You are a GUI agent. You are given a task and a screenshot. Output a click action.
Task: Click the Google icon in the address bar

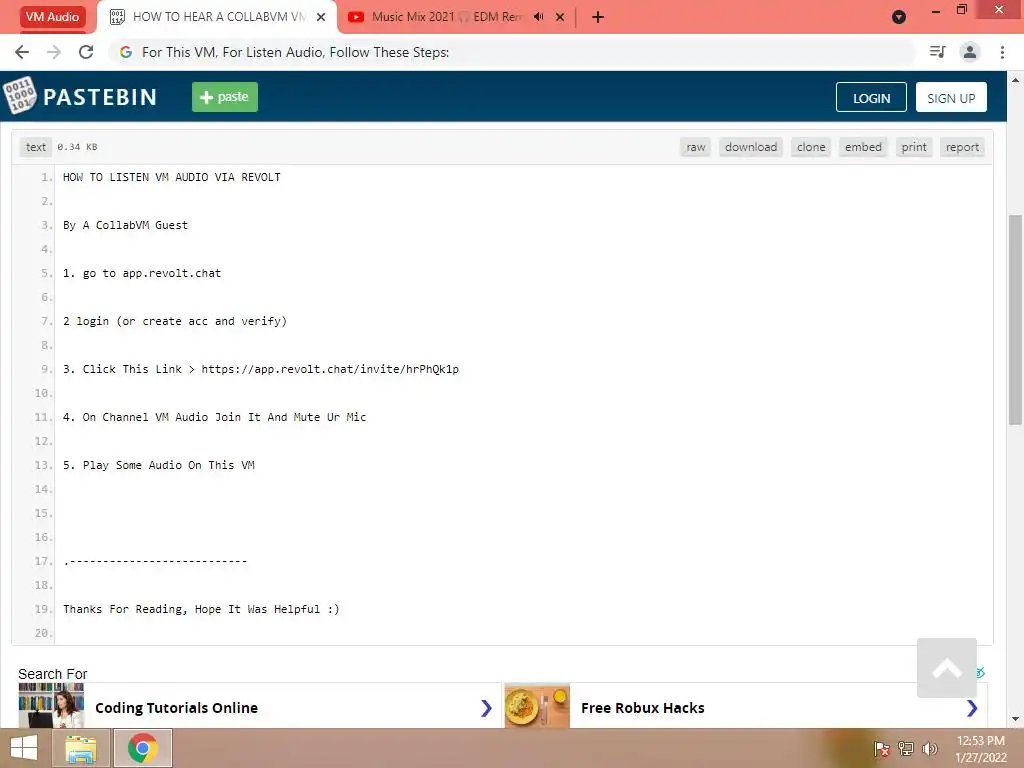click(126, 52)
